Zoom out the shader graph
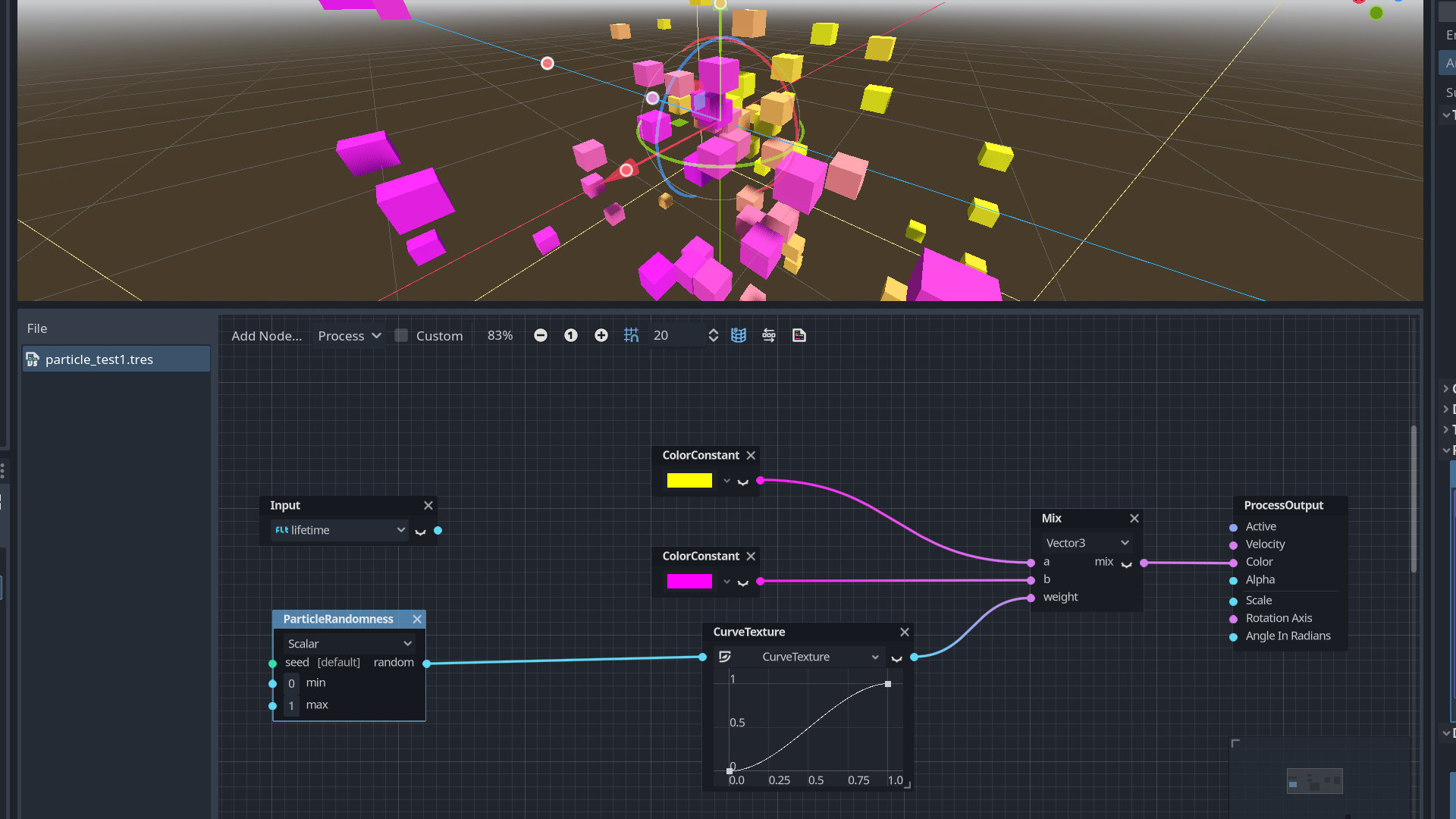Image resolution: width=1456 pixels, height=819 pixels. click(x=541, y=335)
